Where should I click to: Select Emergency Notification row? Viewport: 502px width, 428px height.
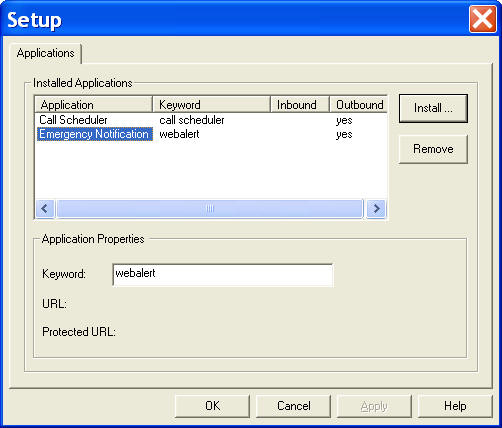[211, 134]
